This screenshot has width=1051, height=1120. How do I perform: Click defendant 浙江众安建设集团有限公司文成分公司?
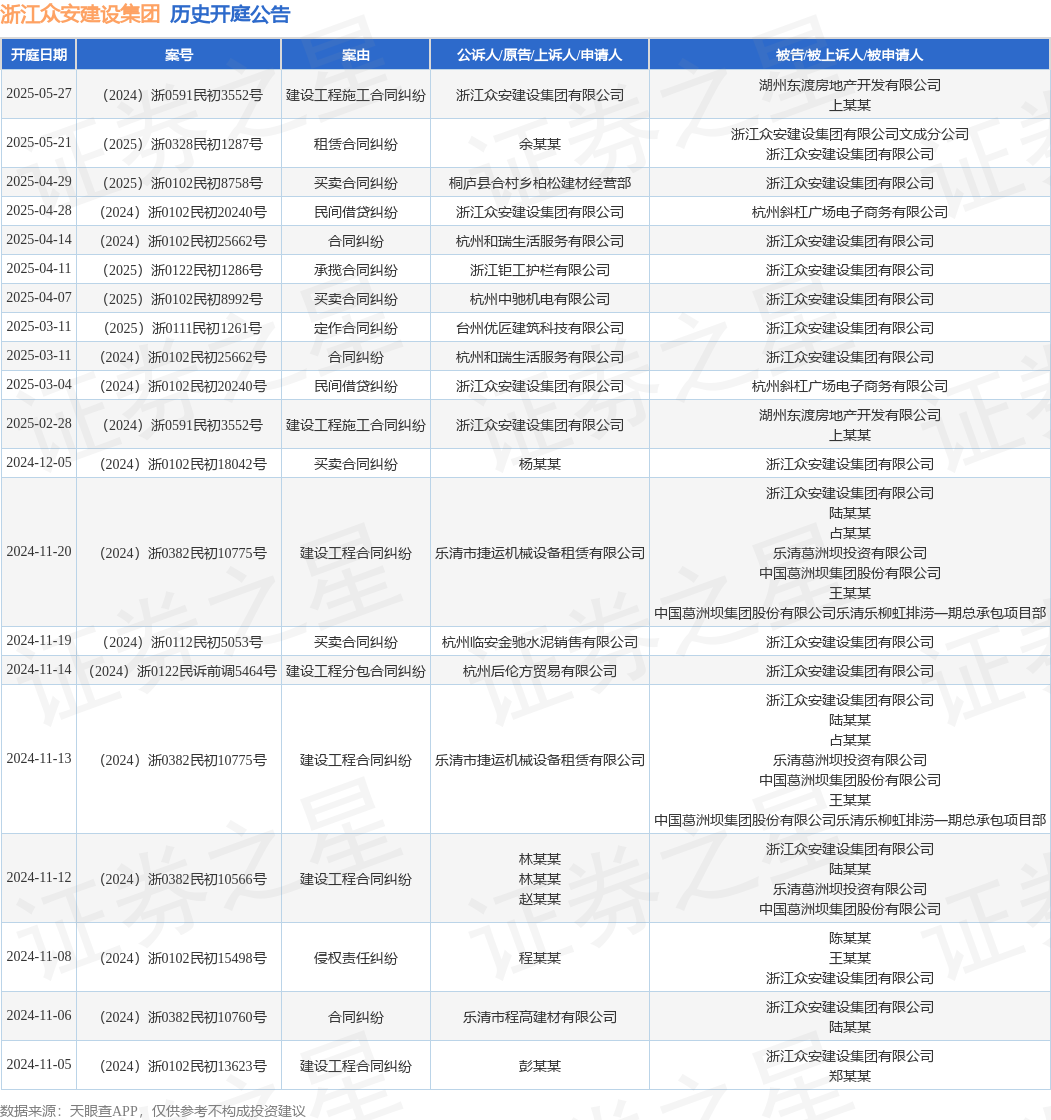pyautogui.click(x=850, y=134)
